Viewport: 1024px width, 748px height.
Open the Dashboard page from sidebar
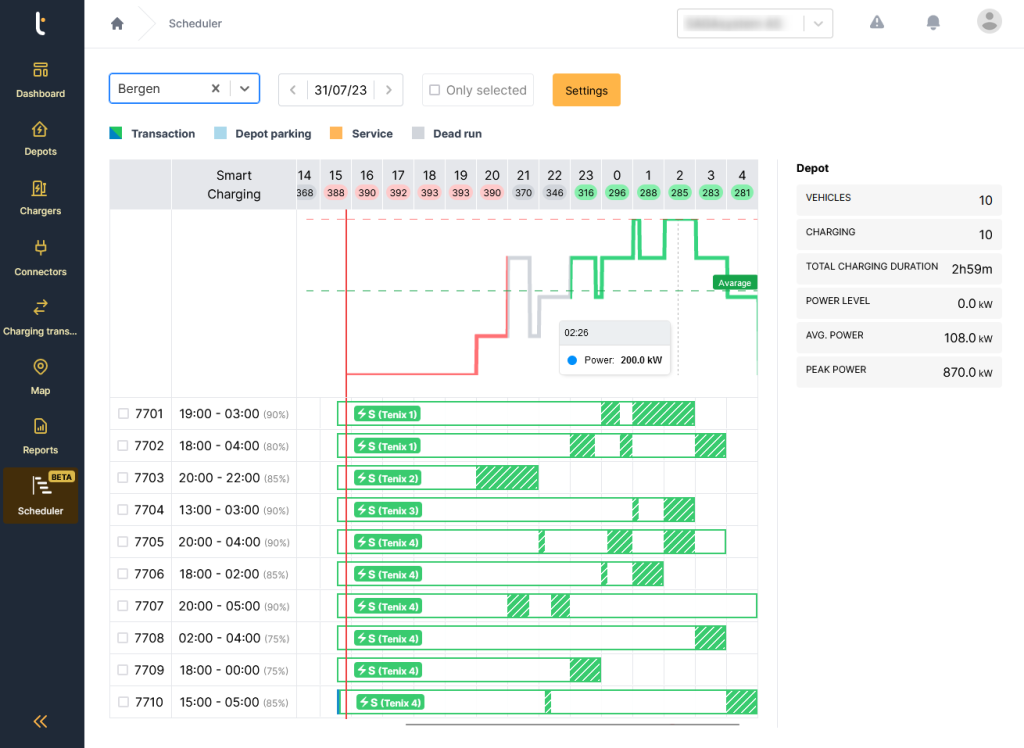(41, 80)
